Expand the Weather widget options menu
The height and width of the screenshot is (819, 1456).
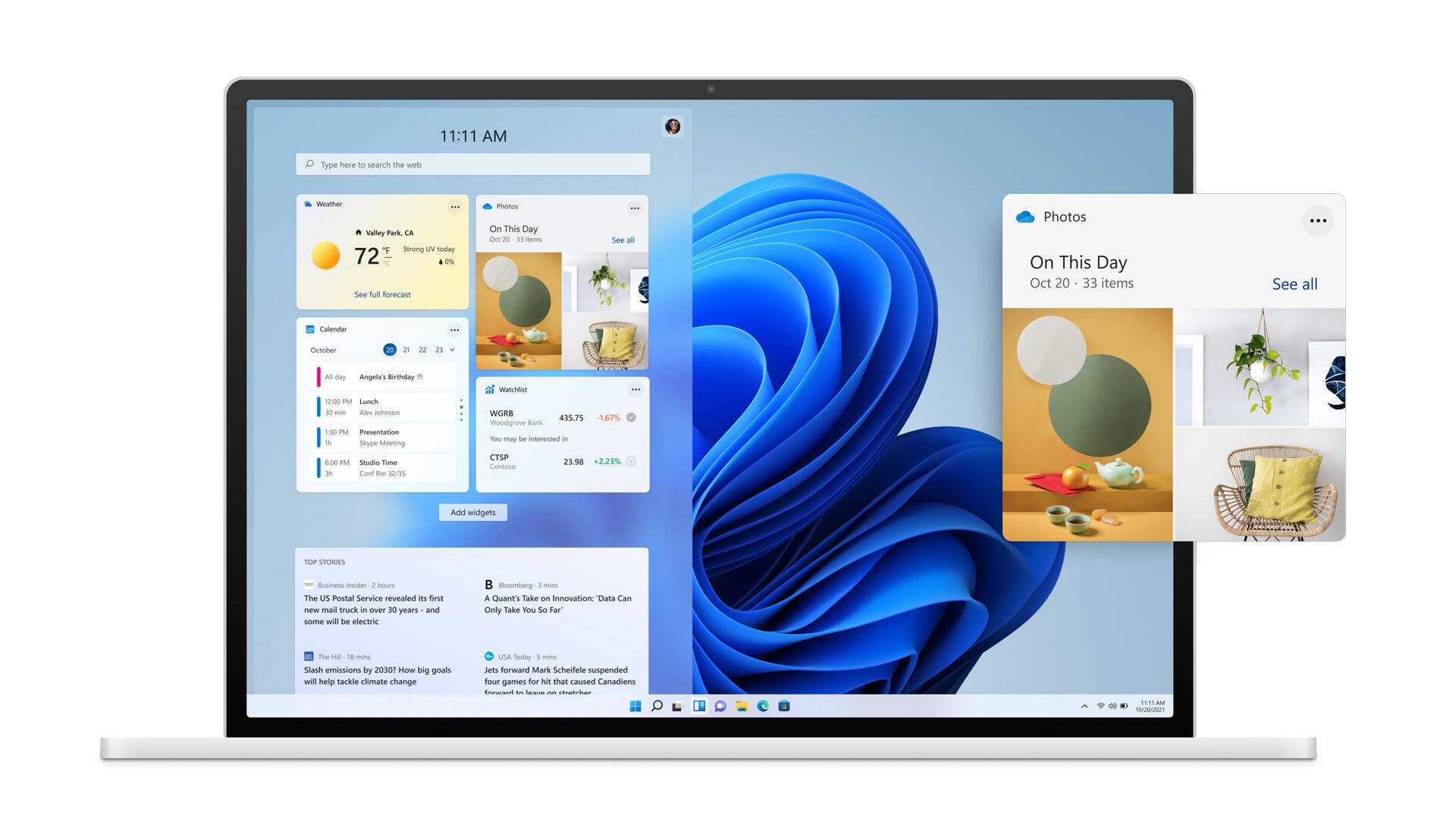point(454,204)
